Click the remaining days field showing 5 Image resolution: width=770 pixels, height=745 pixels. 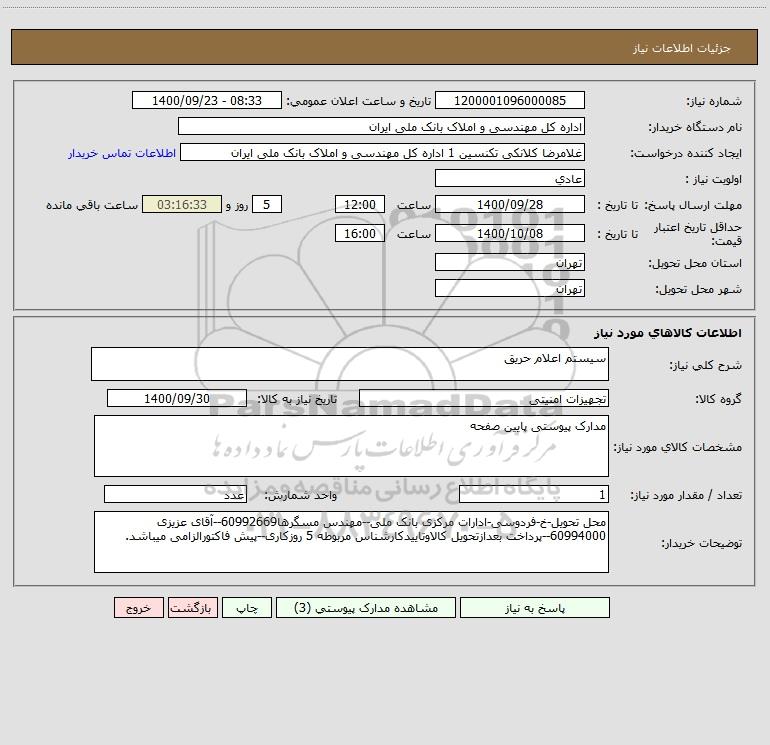(267, 204)
